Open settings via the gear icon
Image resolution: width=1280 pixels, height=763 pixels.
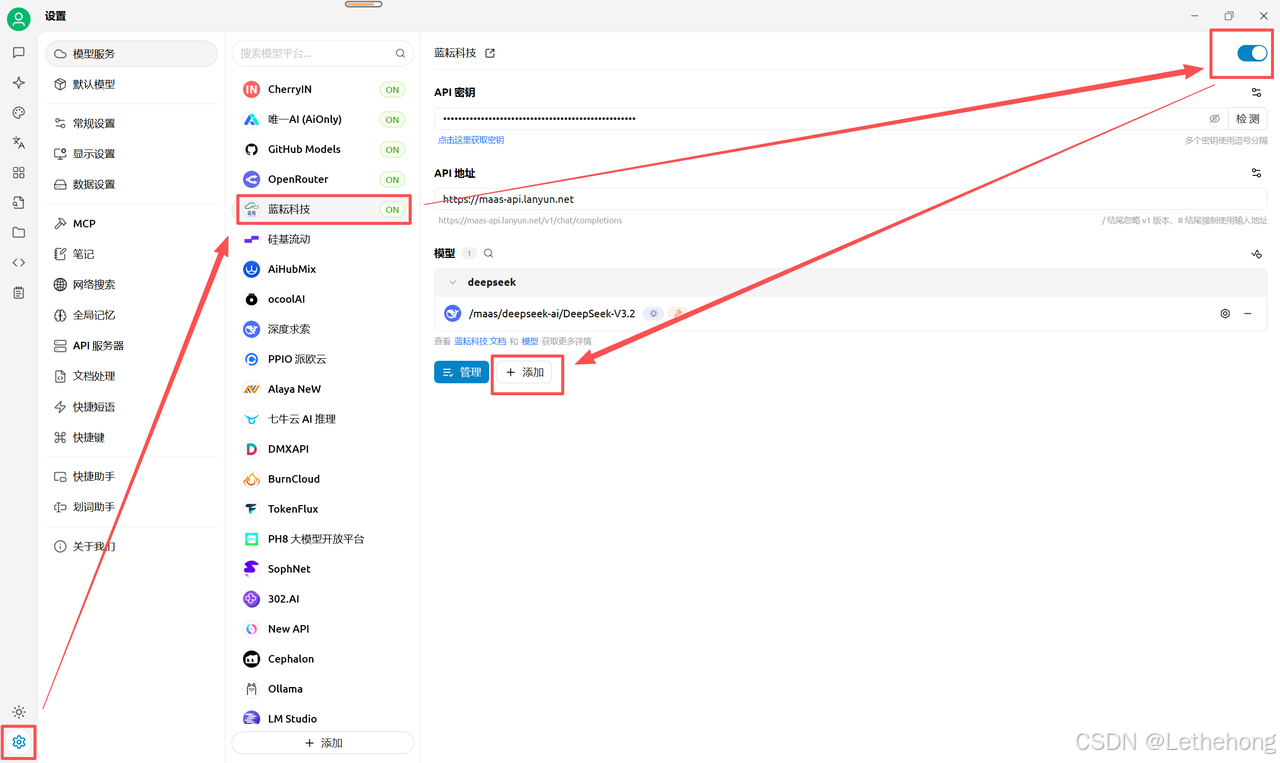coord(19,742)
